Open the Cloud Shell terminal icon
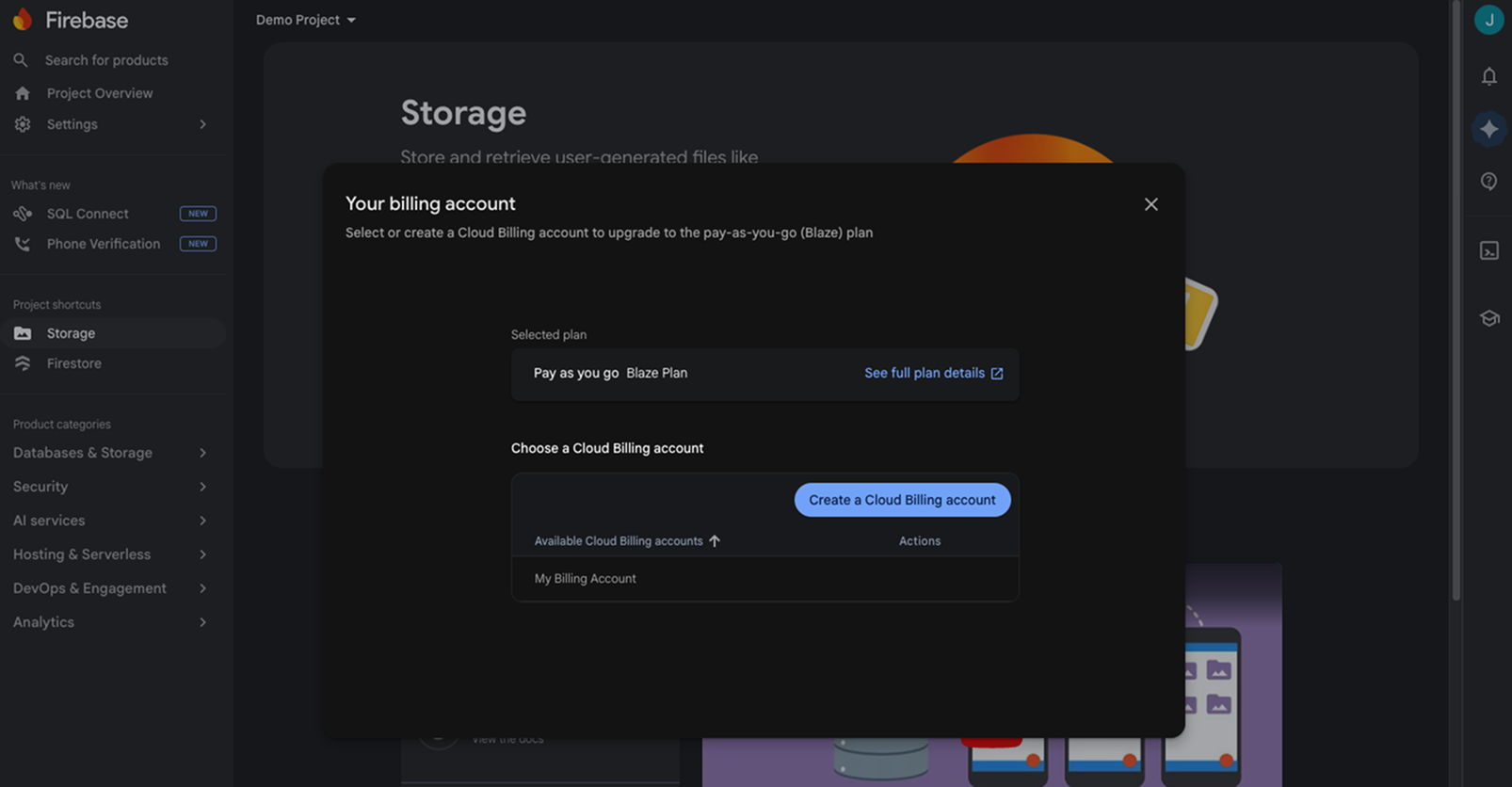 (x=1488, y=250)
